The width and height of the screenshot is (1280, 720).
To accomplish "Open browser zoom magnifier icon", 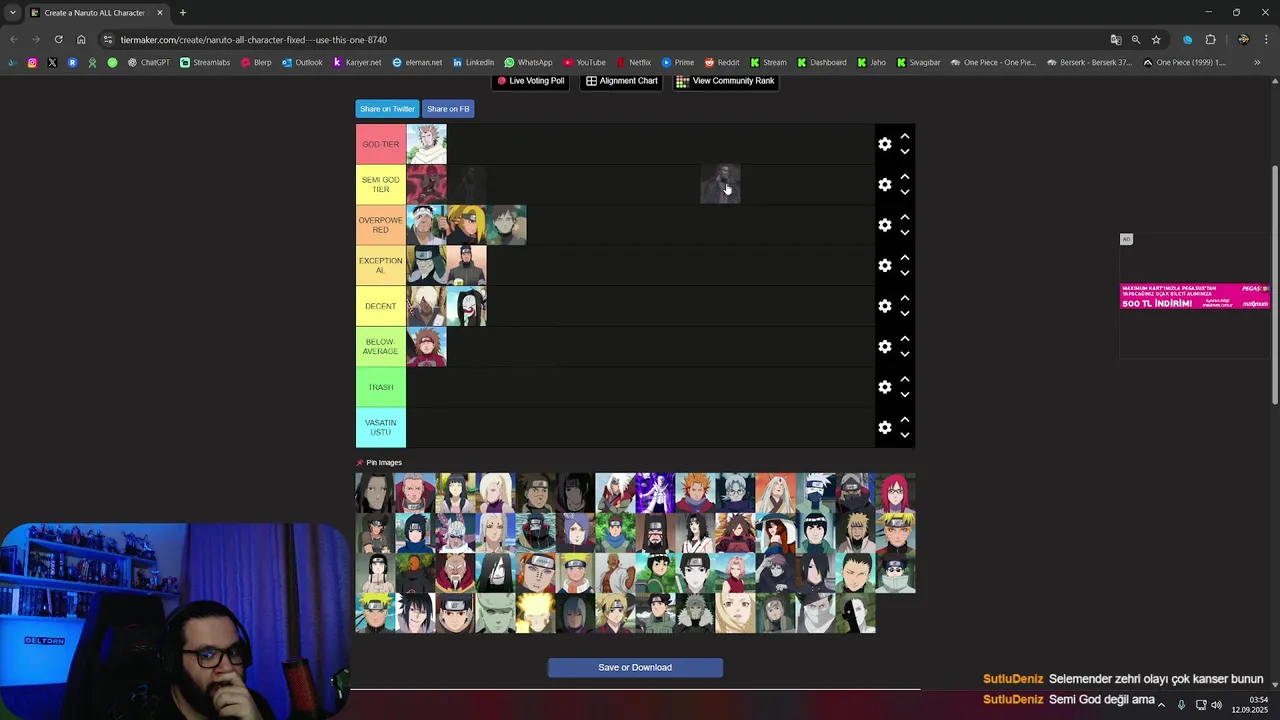I will click(1136, 40).
